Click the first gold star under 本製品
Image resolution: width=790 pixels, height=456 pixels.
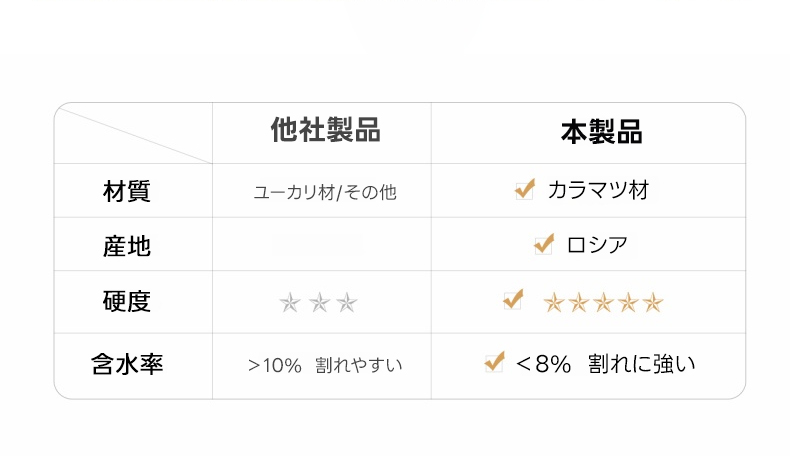pyautogui.click(x=554, y=302)
